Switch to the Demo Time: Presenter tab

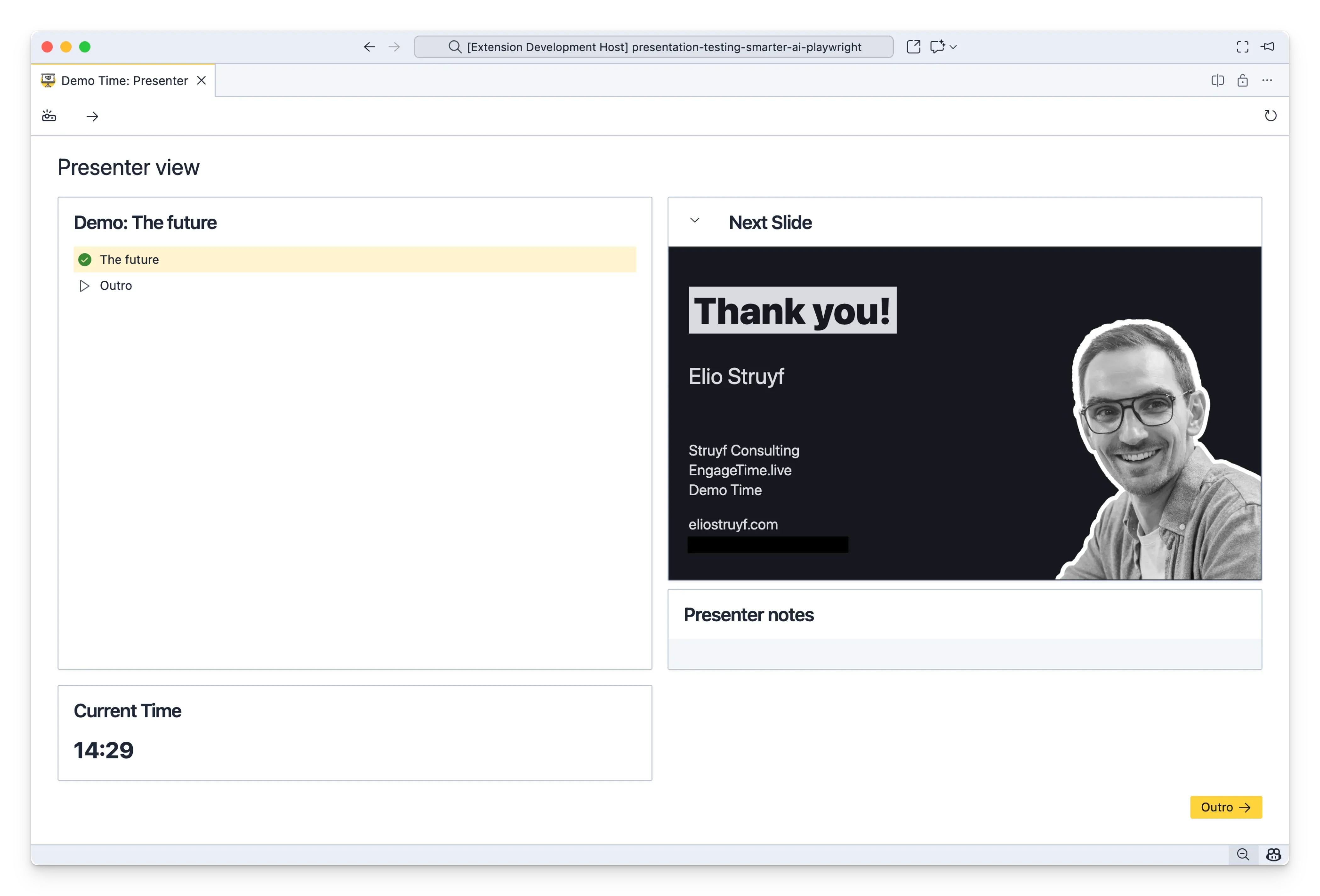[124, 80]
